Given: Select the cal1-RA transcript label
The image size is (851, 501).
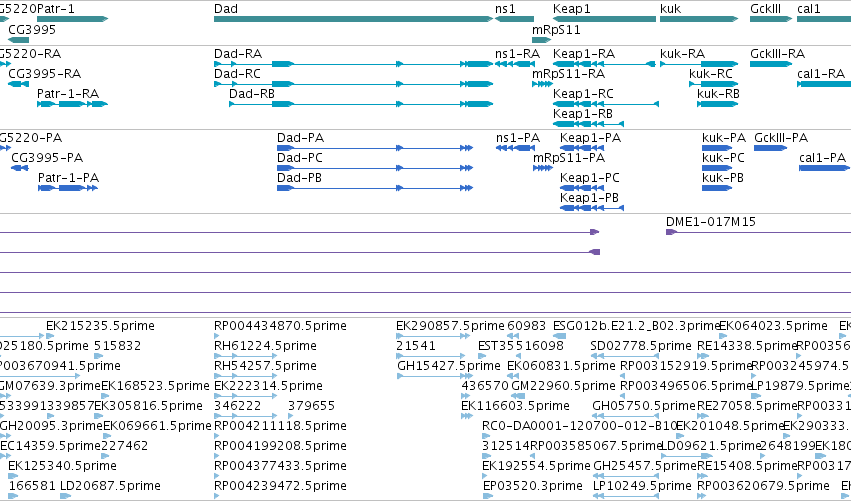Looking at the screenshot, I should [821, 74].
